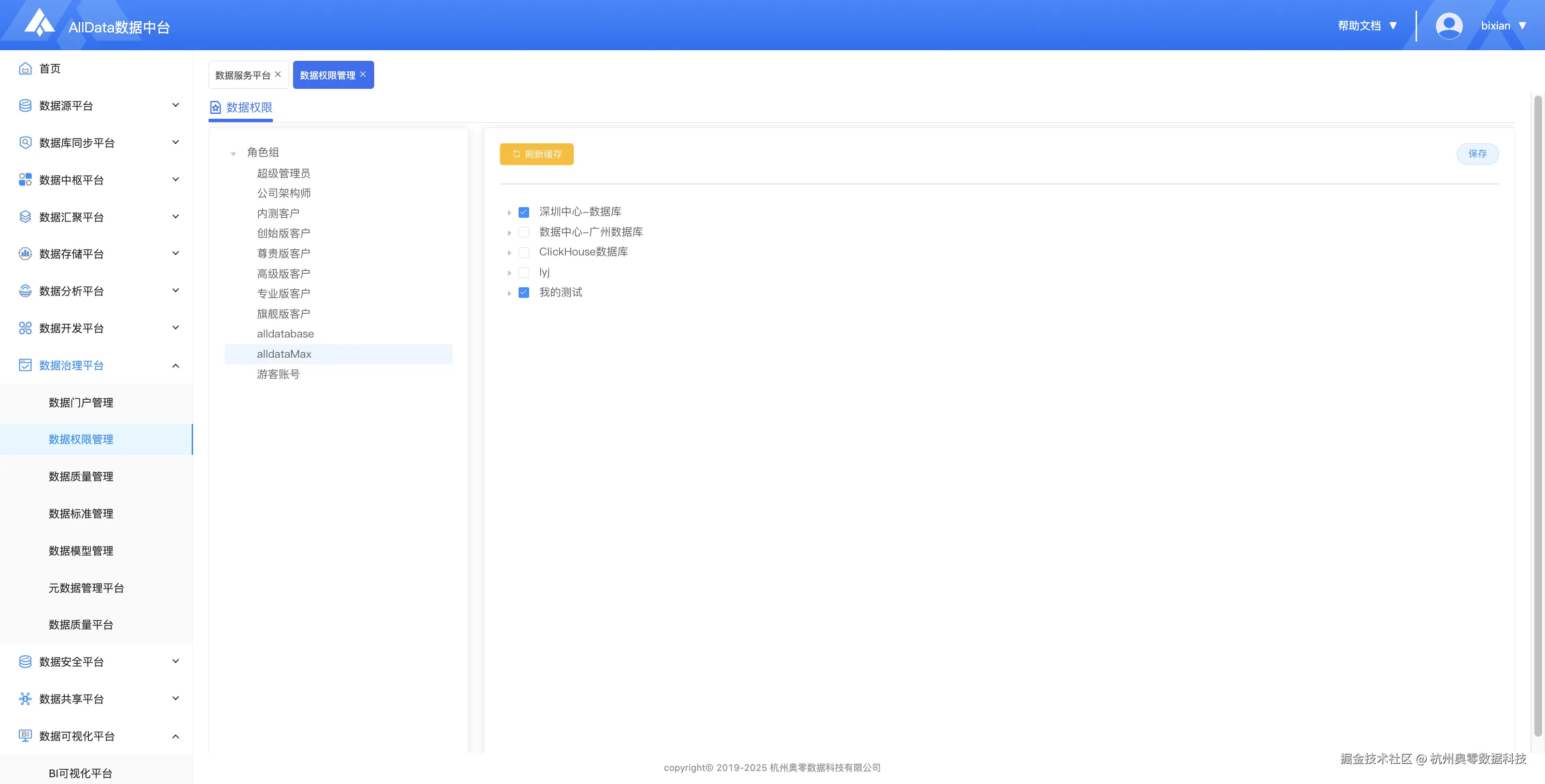Expand the 数据中心-广州数据库 tree node

coord(509,233)
